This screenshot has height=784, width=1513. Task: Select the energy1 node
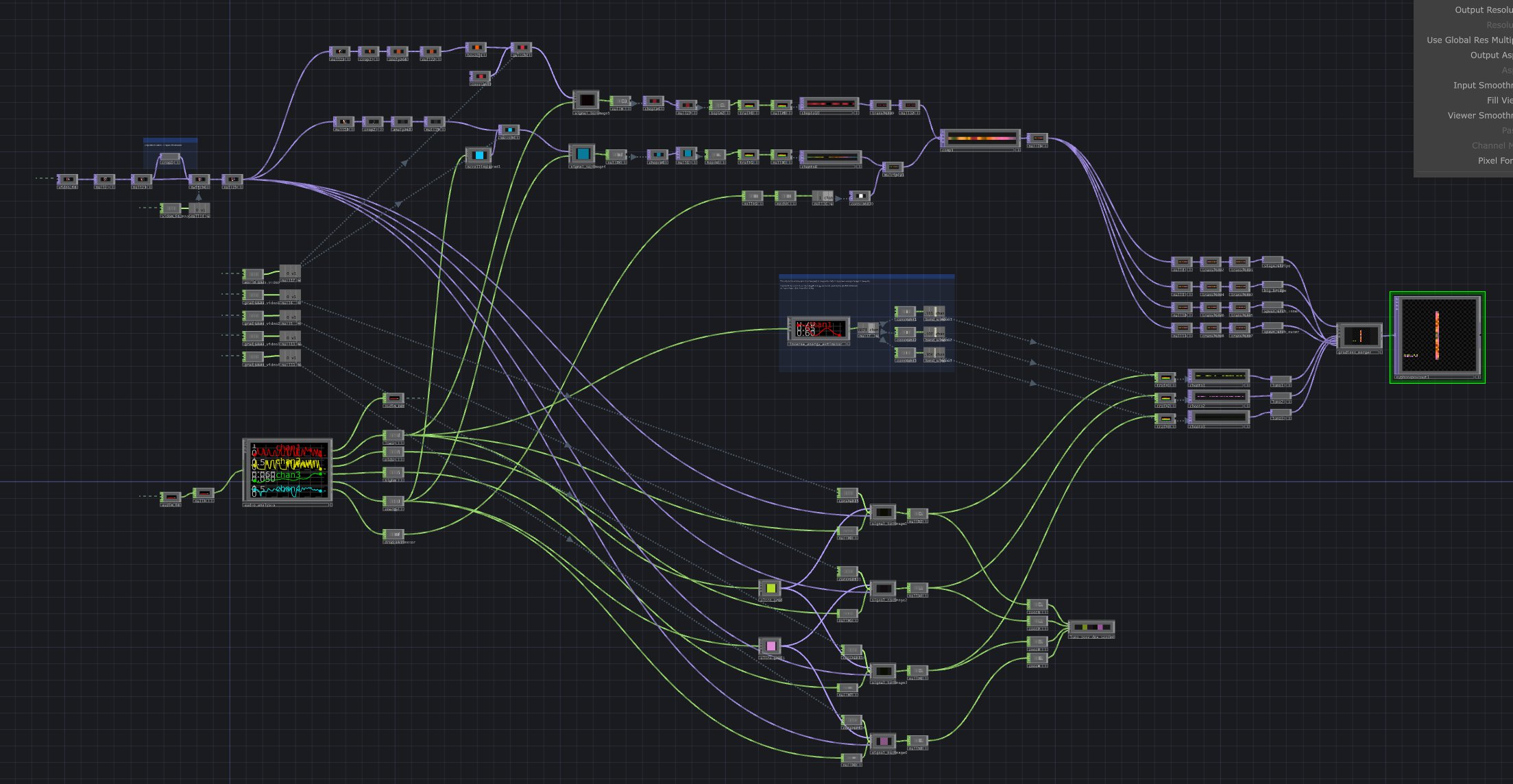coord(393,502)
